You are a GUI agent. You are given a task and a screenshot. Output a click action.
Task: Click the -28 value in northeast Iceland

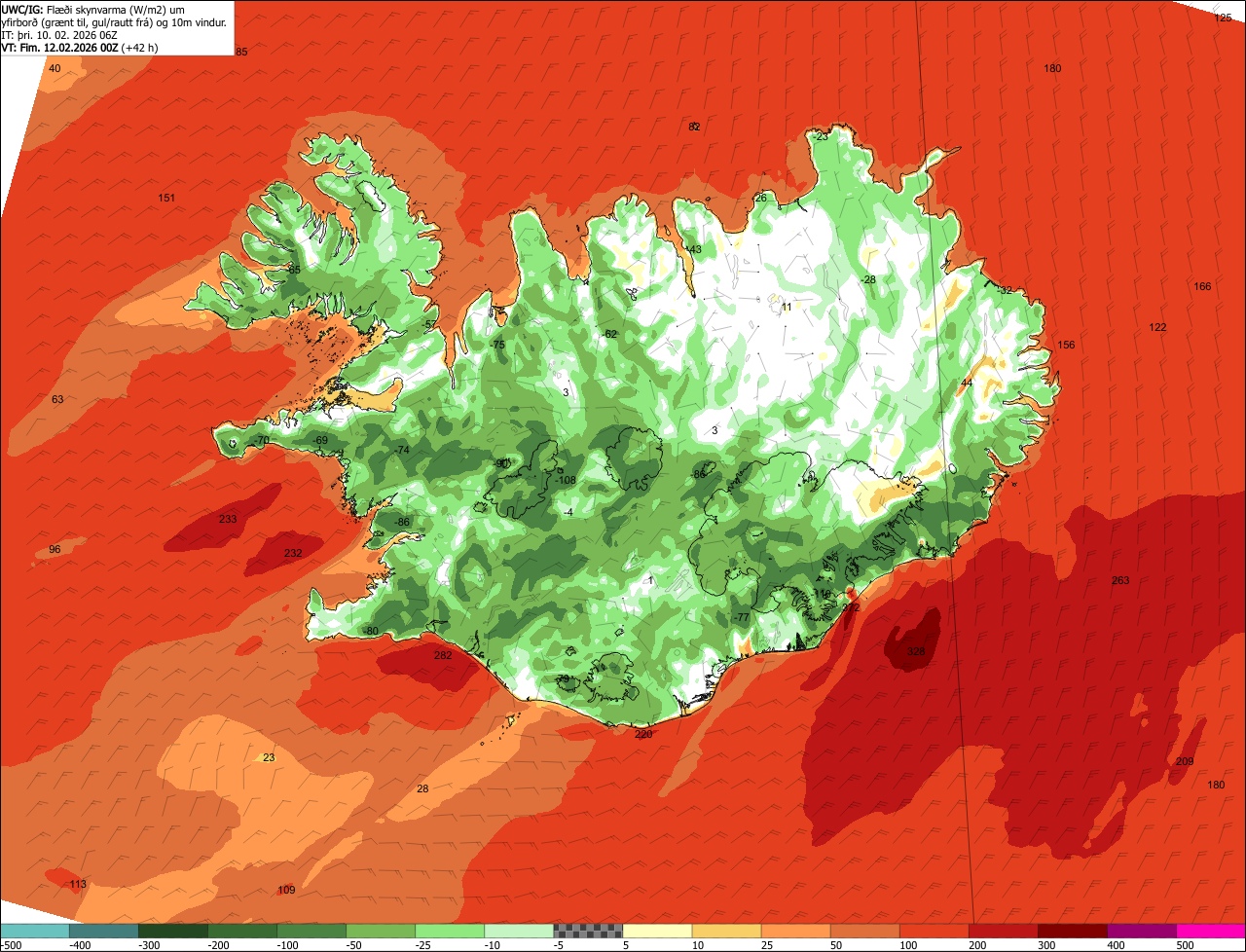(868, 279)
